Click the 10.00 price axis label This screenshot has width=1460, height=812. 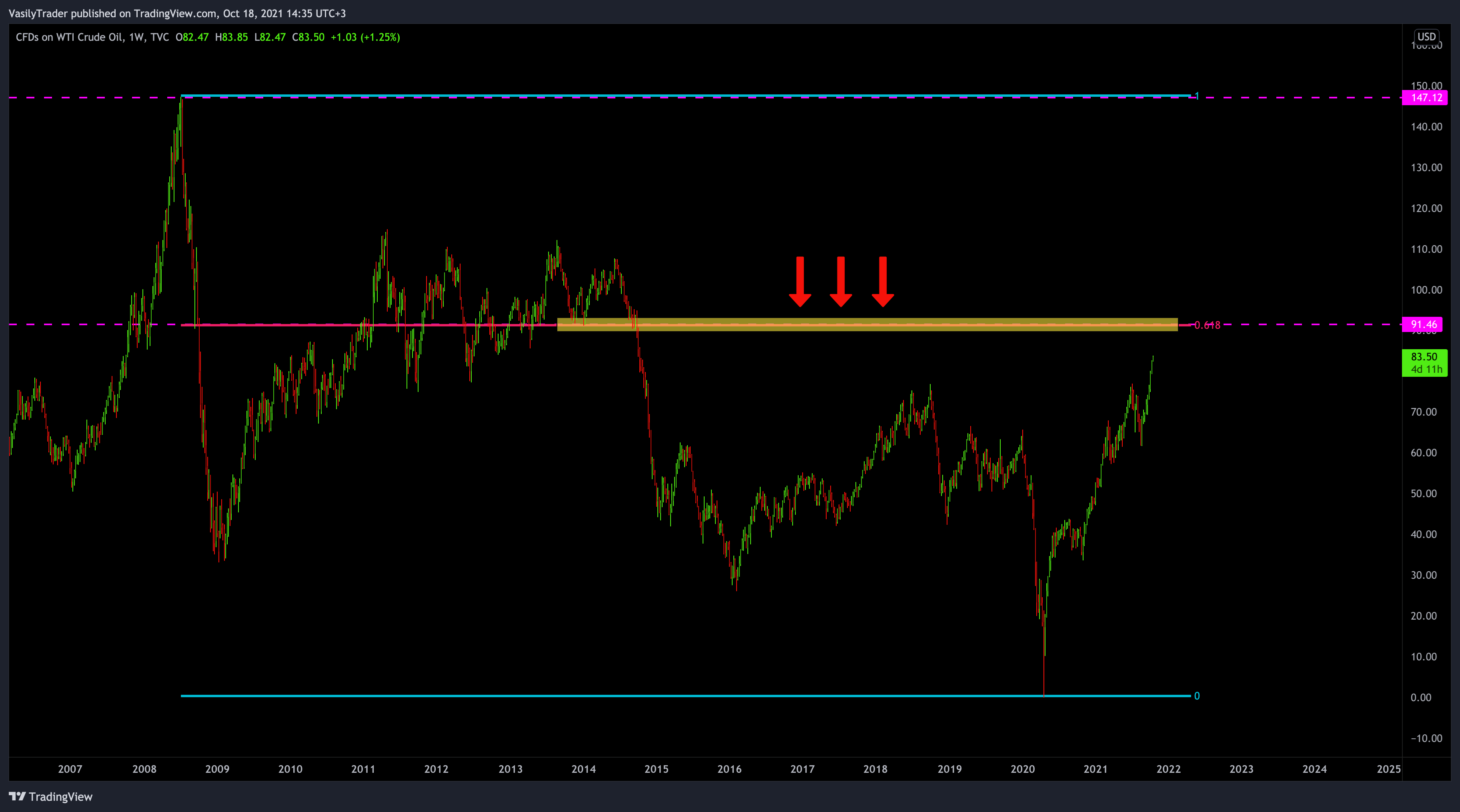1424,657
